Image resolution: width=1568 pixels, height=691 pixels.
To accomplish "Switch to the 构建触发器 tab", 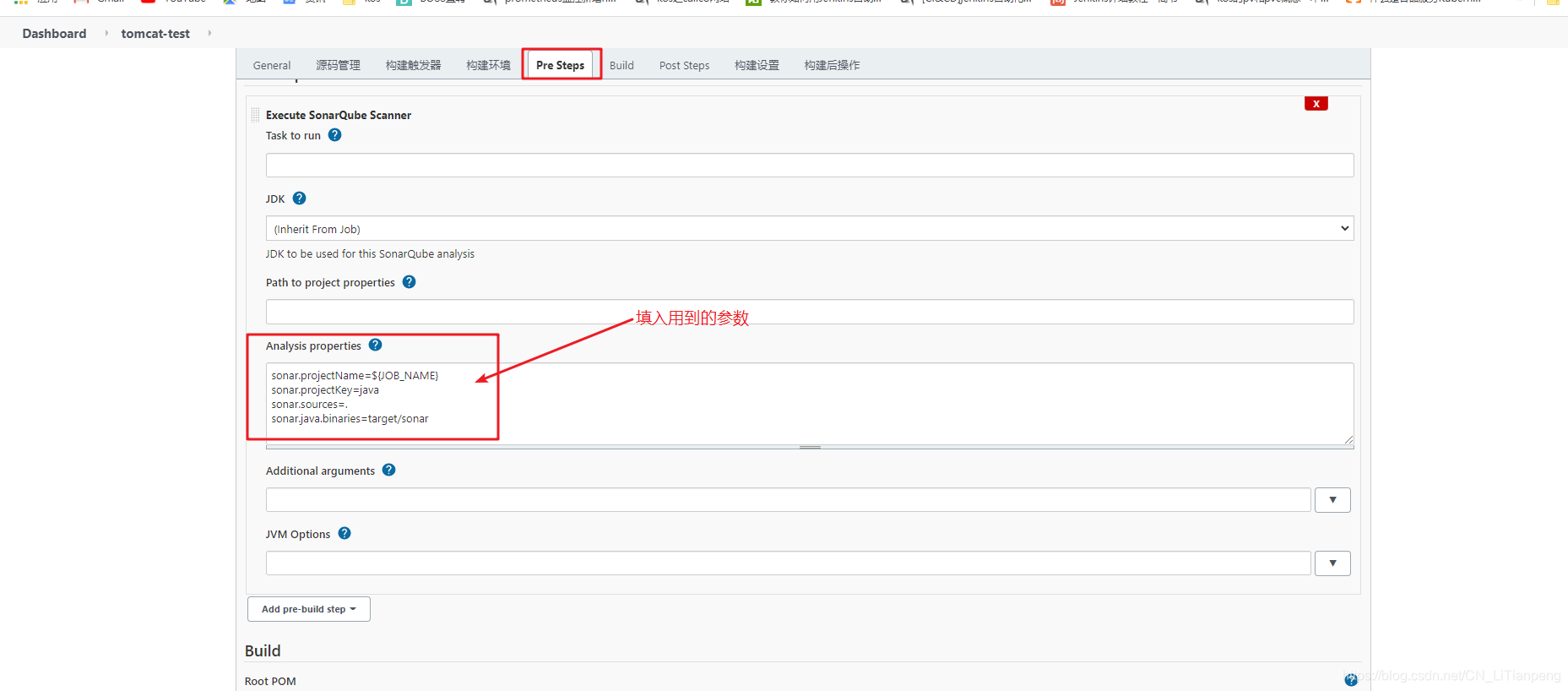I will pos(413,65).
